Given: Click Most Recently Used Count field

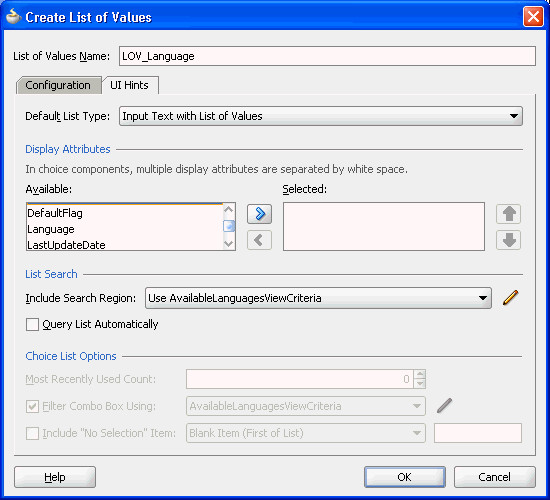Looking at the screenshot, I should coord(300,379).
